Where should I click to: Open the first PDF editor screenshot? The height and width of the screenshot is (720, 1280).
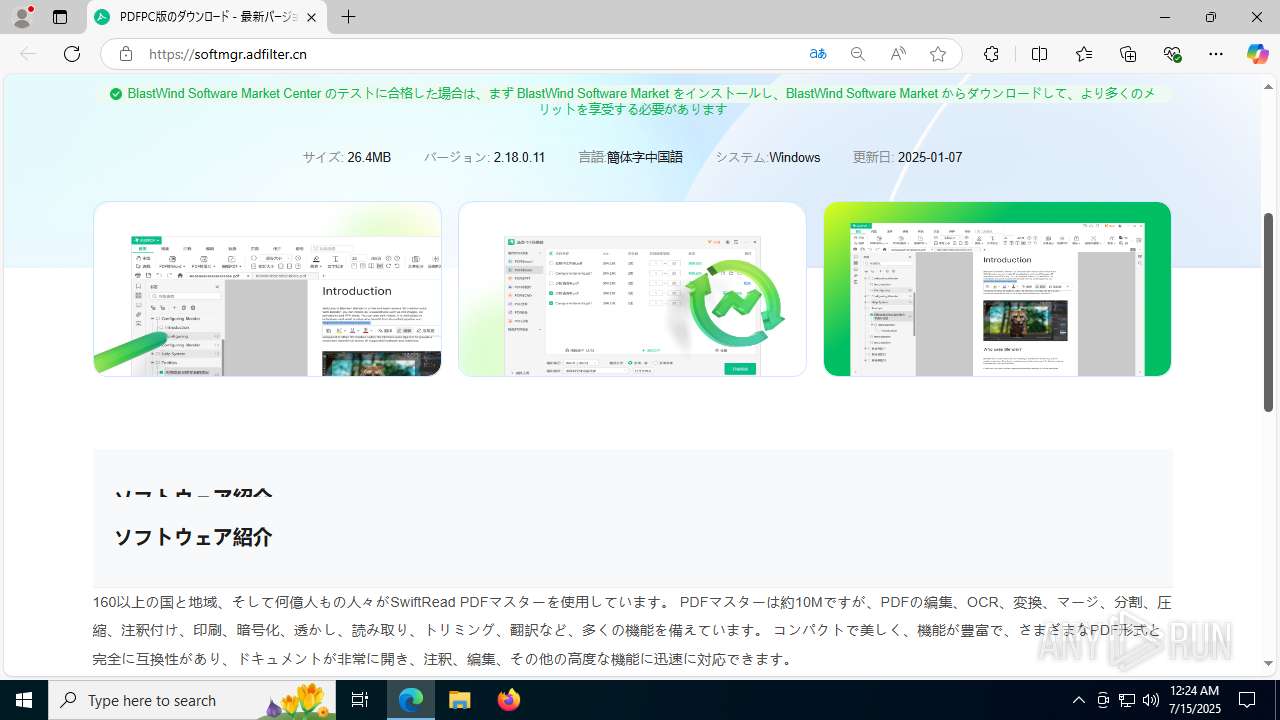(268, 289)
